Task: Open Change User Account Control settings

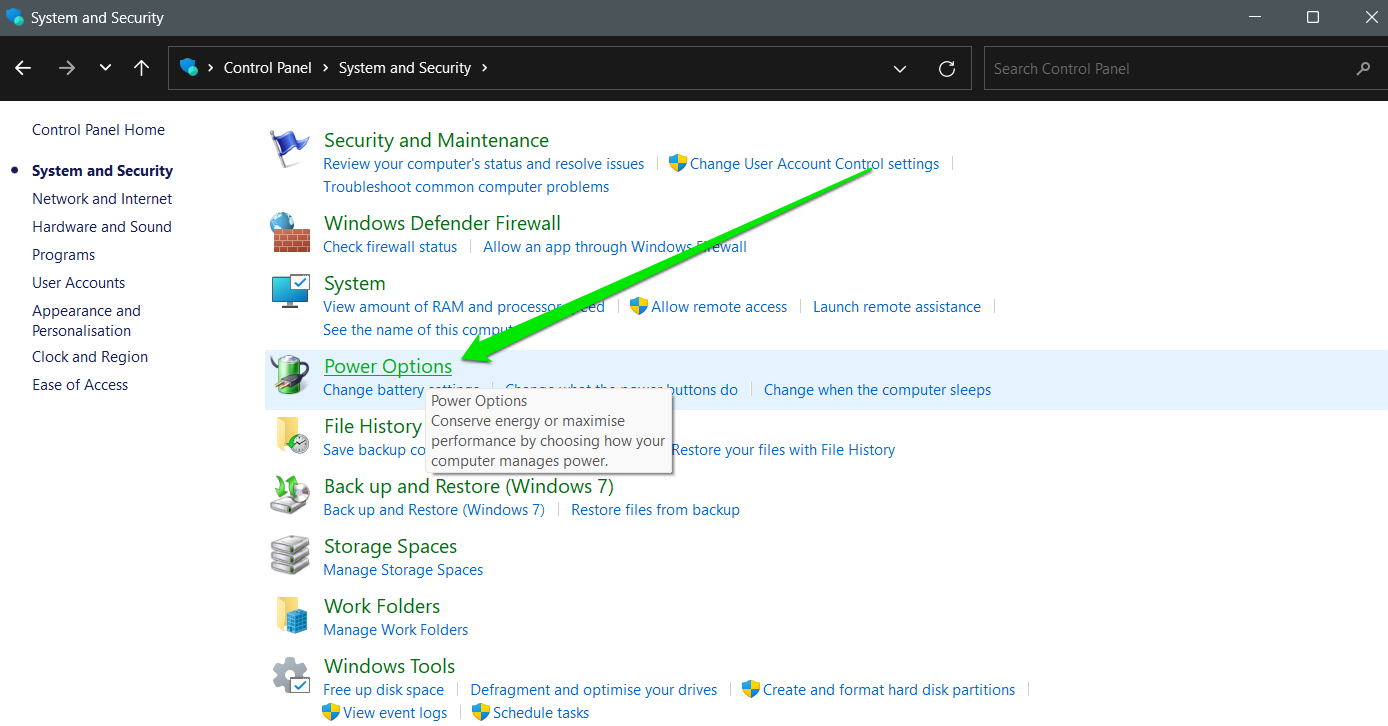Action: tap(814, 164)
